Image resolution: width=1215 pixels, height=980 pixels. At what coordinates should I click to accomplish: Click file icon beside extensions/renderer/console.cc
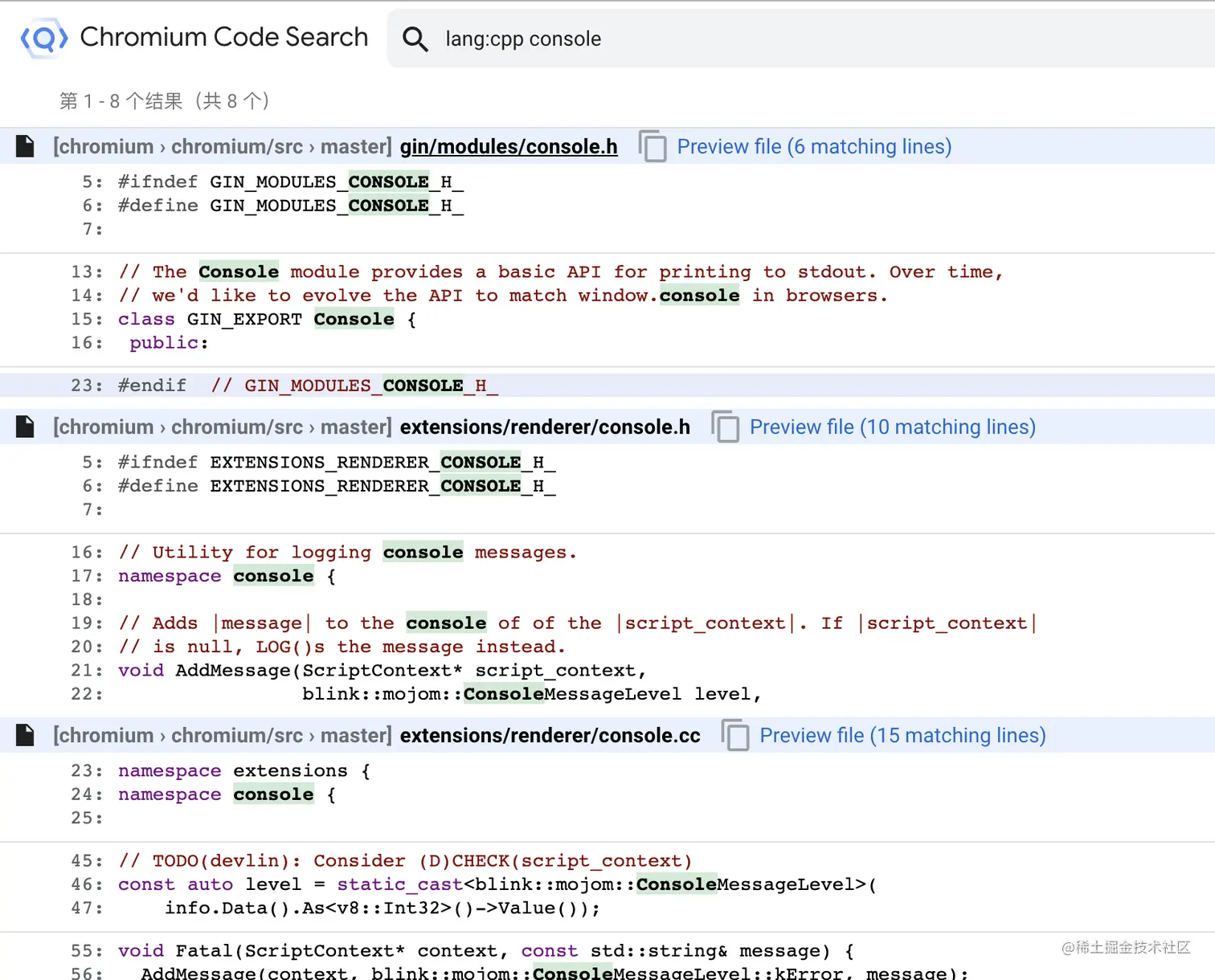click(26, 735)
